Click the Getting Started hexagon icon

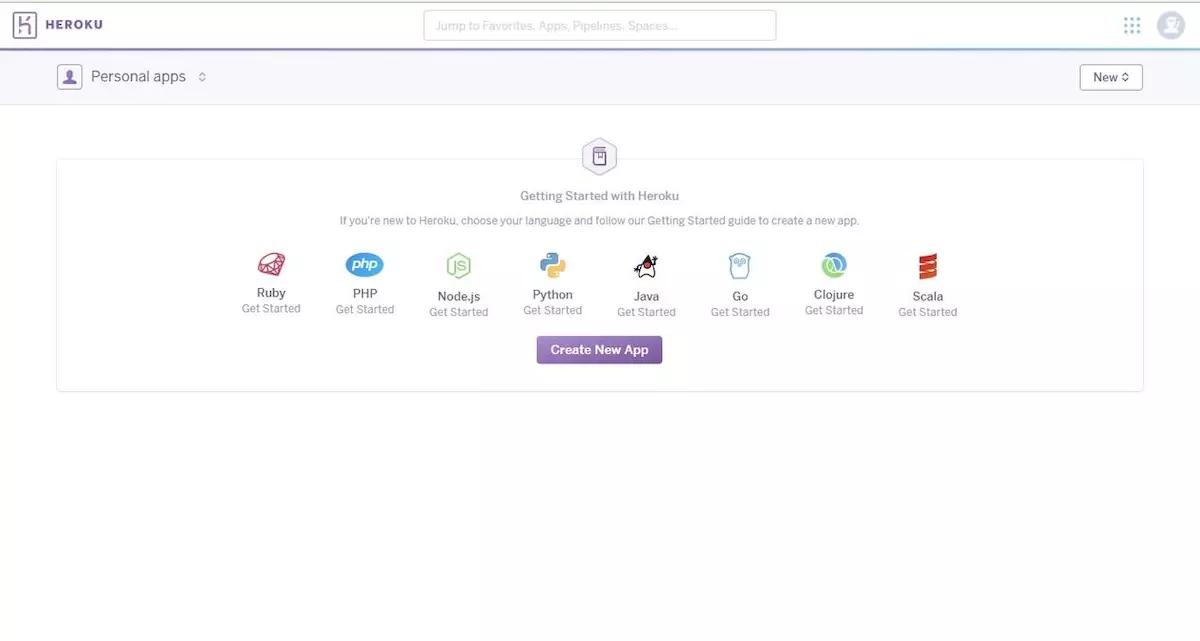599,156
